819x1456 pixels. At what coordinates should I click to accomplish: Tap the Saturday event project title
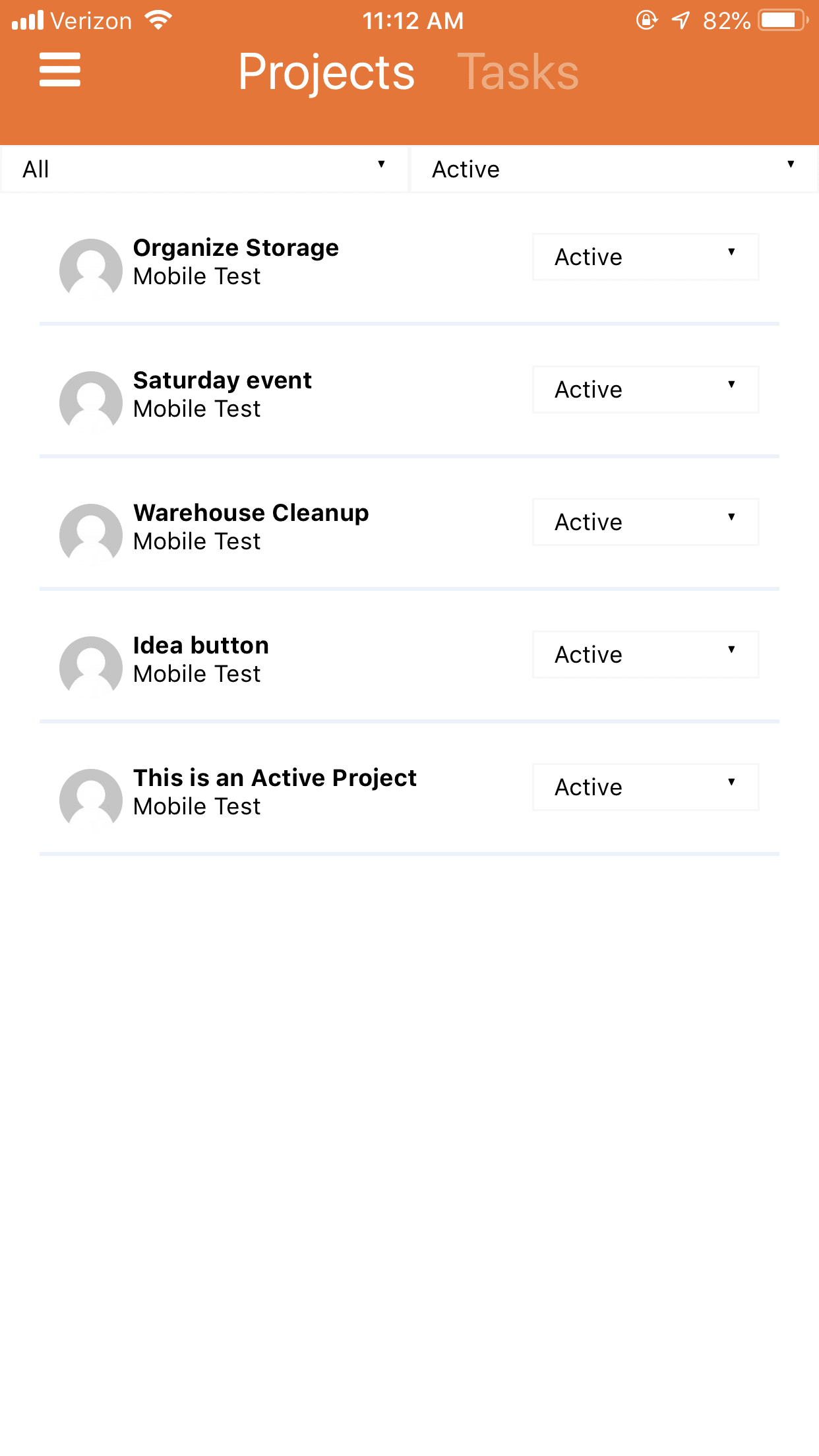click(x=223, y=380)
